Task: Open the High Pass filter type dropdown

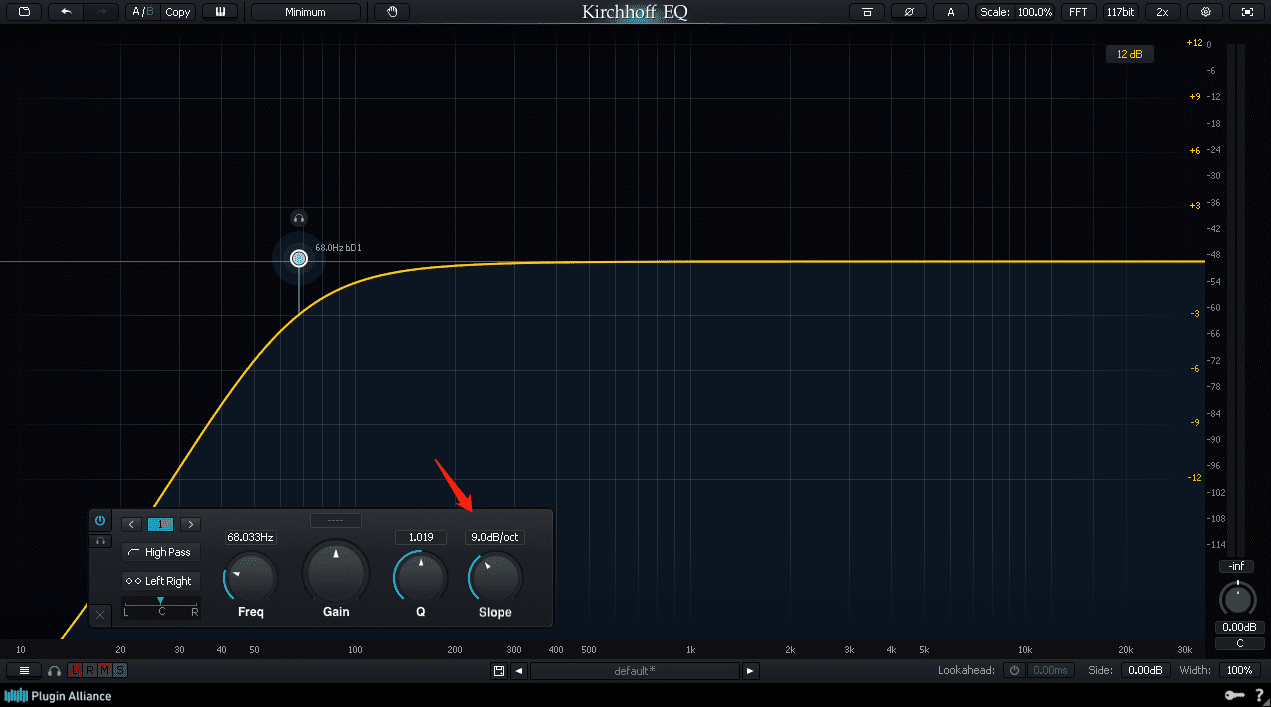Action: pyautogui.click(x=161, y=552)
